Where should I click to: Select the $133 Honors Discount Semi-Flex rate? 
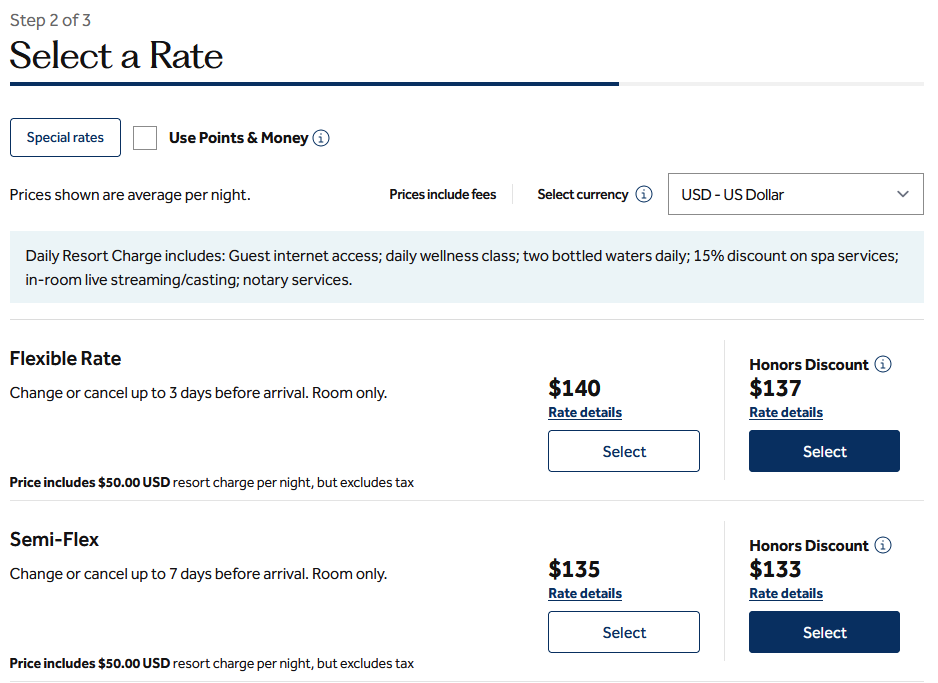pyautogui.click(x=824, y=632)
